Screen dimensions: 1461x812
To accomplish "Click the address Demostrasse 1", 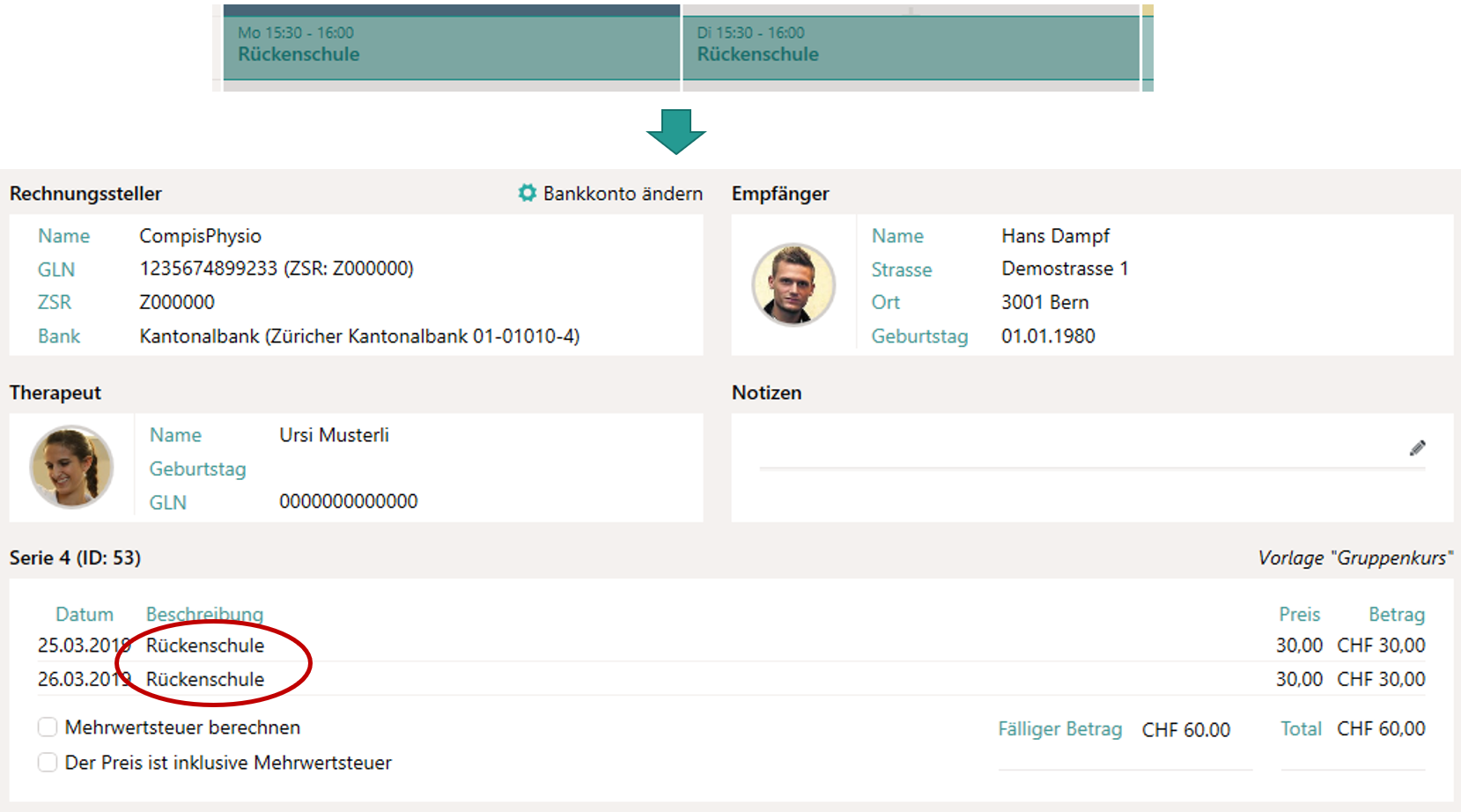I will [x=1065, y=269].
